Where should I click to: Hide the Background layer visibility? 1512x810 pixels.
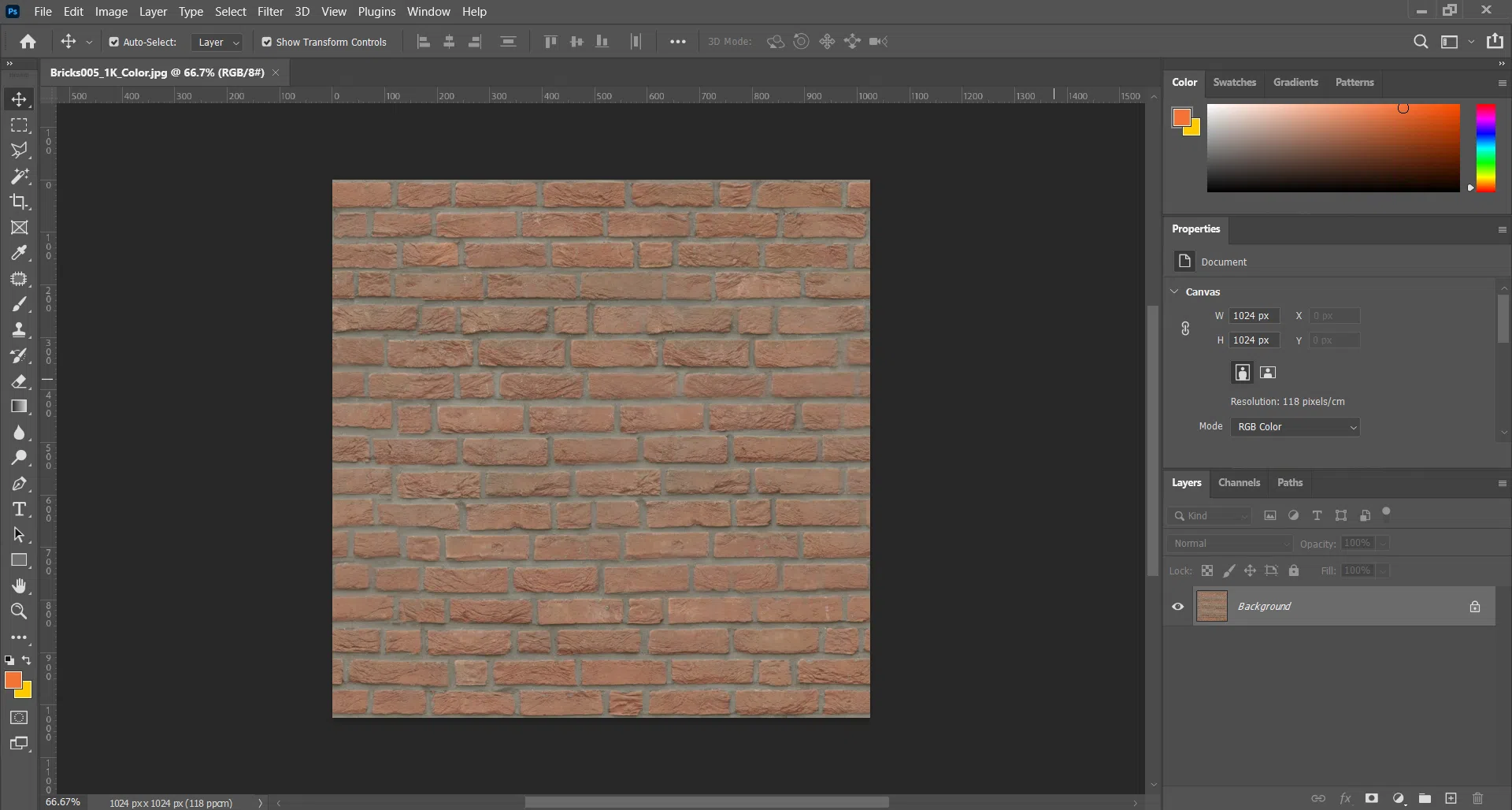point(1178,607)
